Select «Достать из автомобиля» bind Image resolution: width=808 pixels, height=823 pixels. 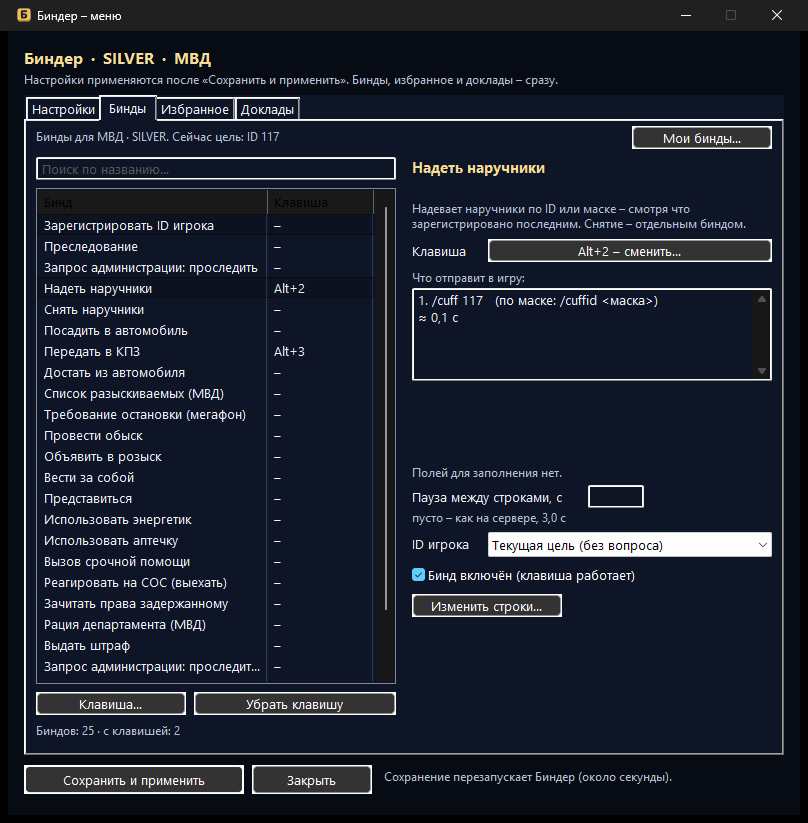point(205,373)
